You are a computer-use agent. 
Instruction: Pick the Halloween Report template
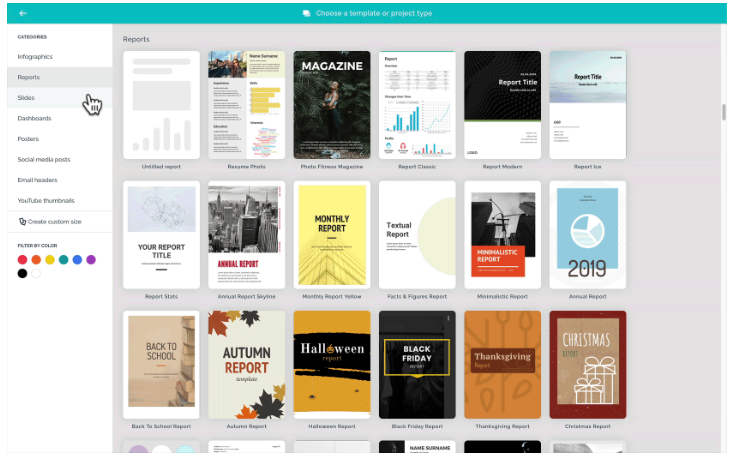(332, 365)
